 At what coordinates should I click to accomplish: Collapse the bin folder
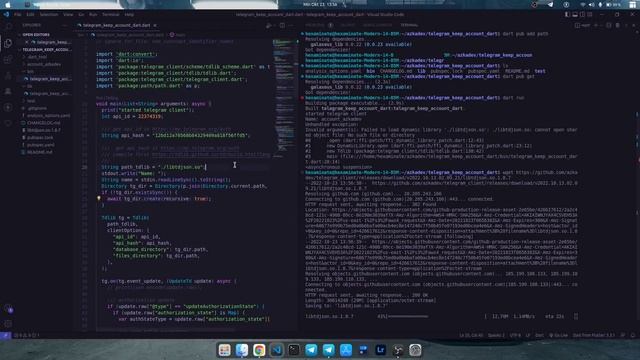tap(30, 71)
